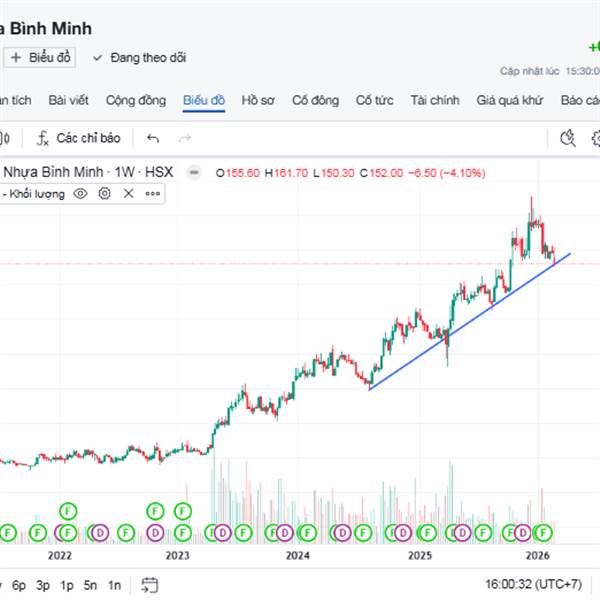
Task: Select the 5n time range
Action: point(90,585)
